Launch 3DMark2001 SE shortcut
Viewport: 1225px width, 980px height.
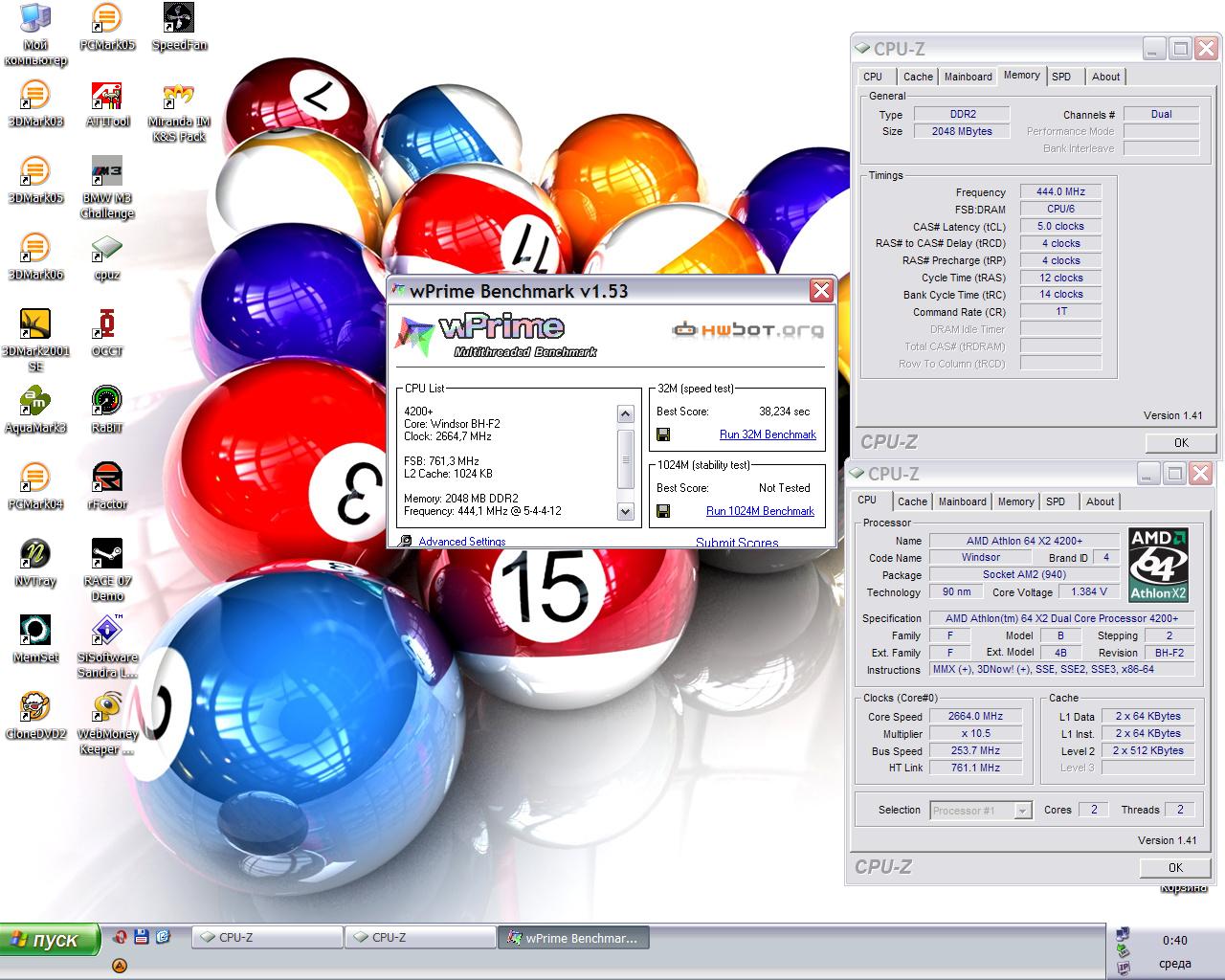(34, 341)
